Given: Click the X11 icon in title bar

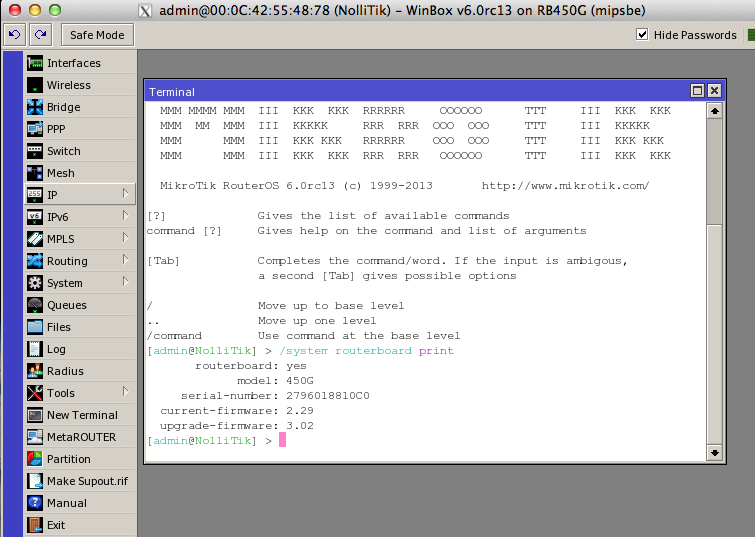Looking at the screenshot, I should coord(145,11).
